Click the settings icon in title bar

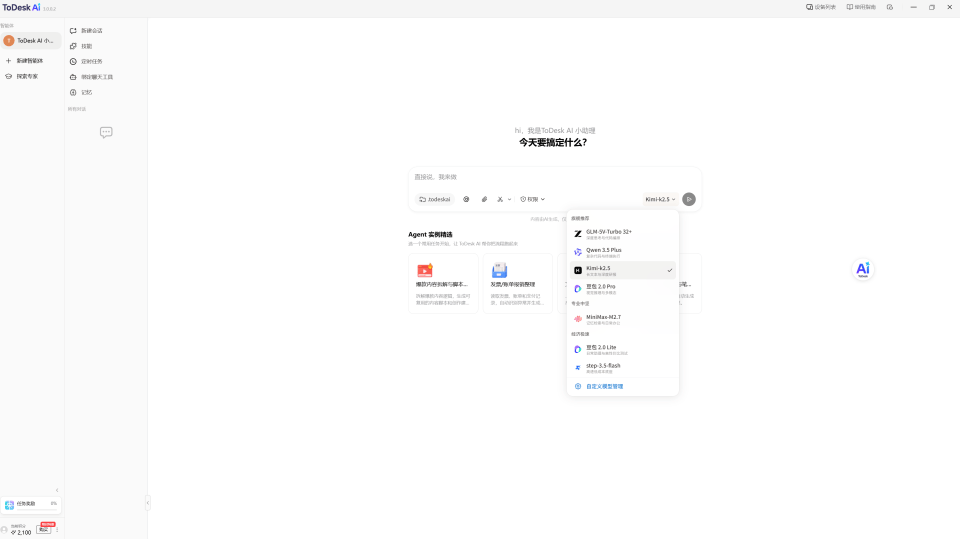pyautogui.click(x=890, y=7)
